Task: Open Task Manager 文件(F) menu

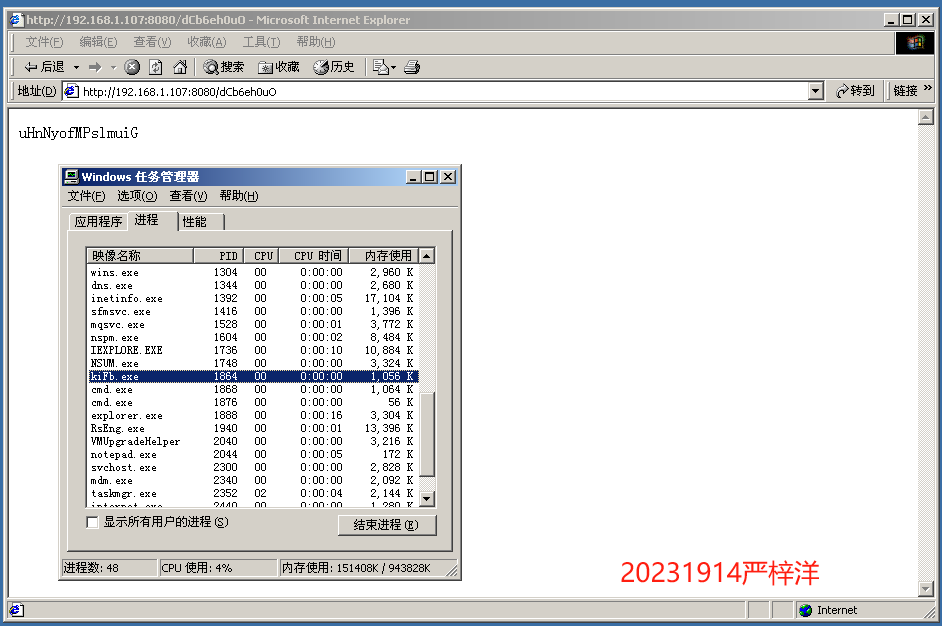Action: tap(86, 196)
